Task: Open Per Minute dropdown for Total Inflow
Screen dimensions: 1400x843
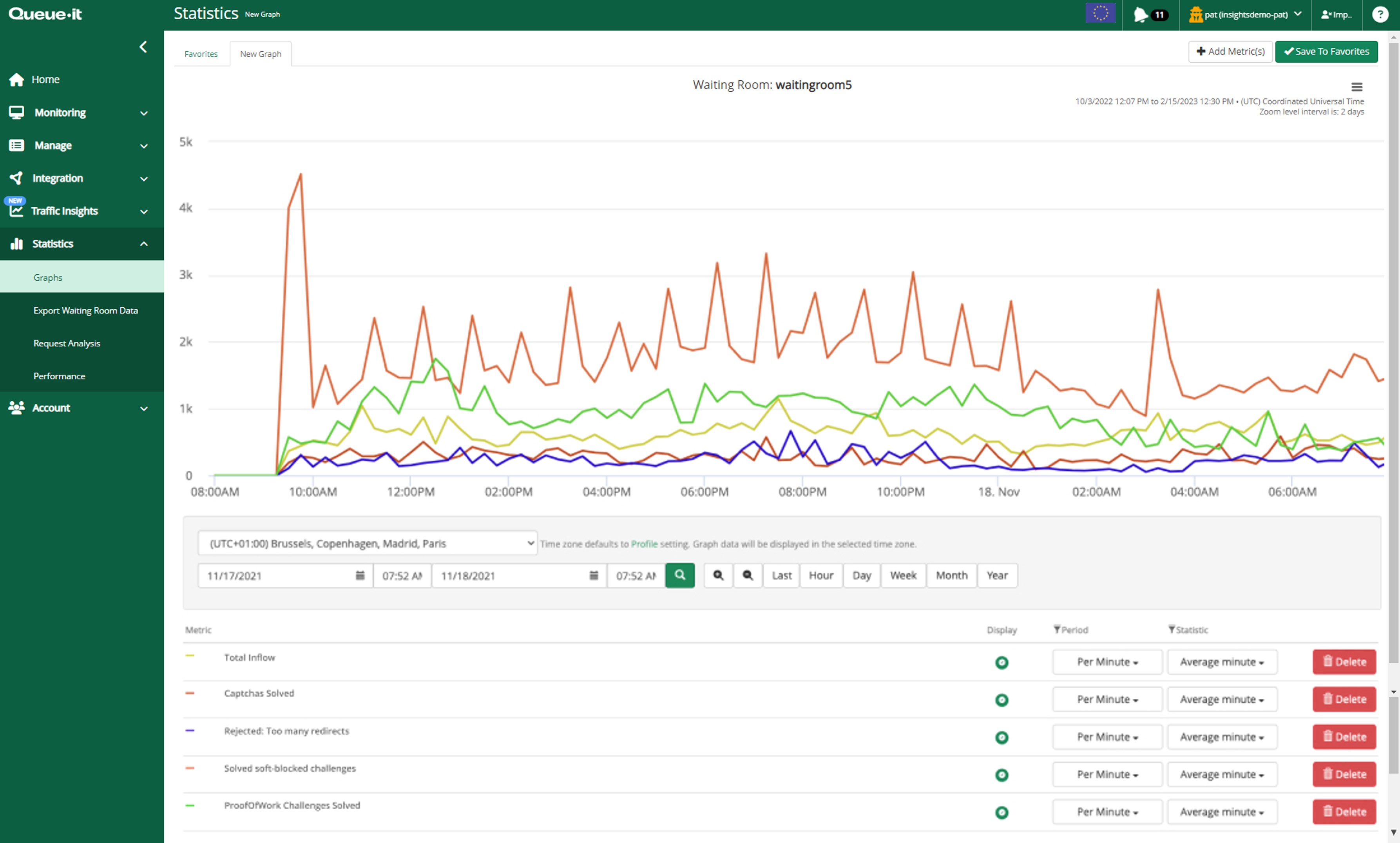Action: (1107, 662)
